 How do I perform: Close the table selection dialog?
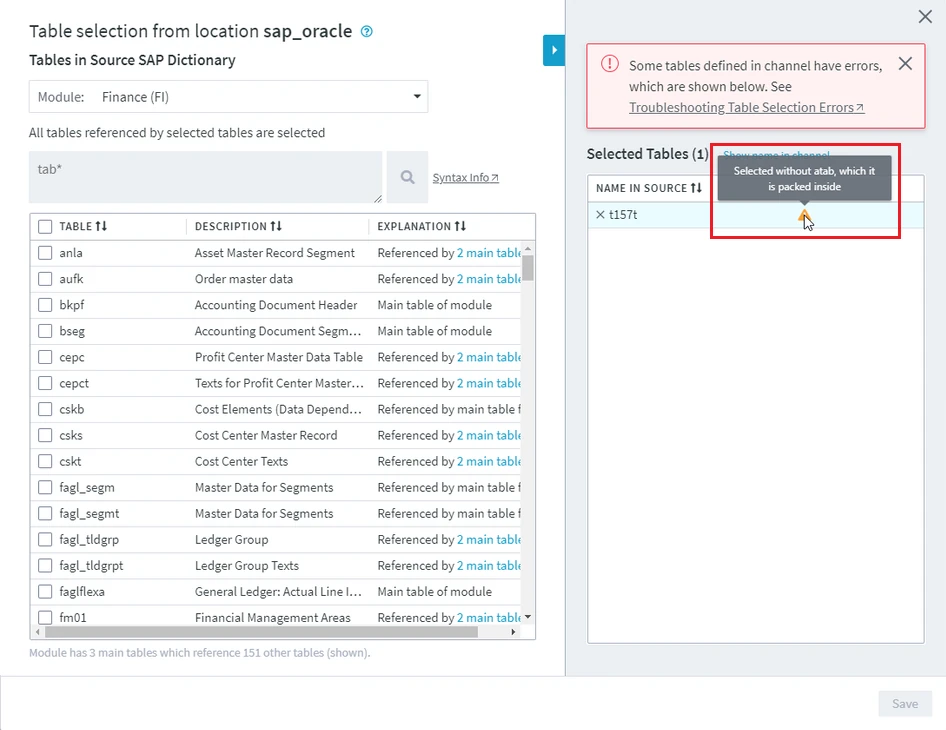[925, 16]
